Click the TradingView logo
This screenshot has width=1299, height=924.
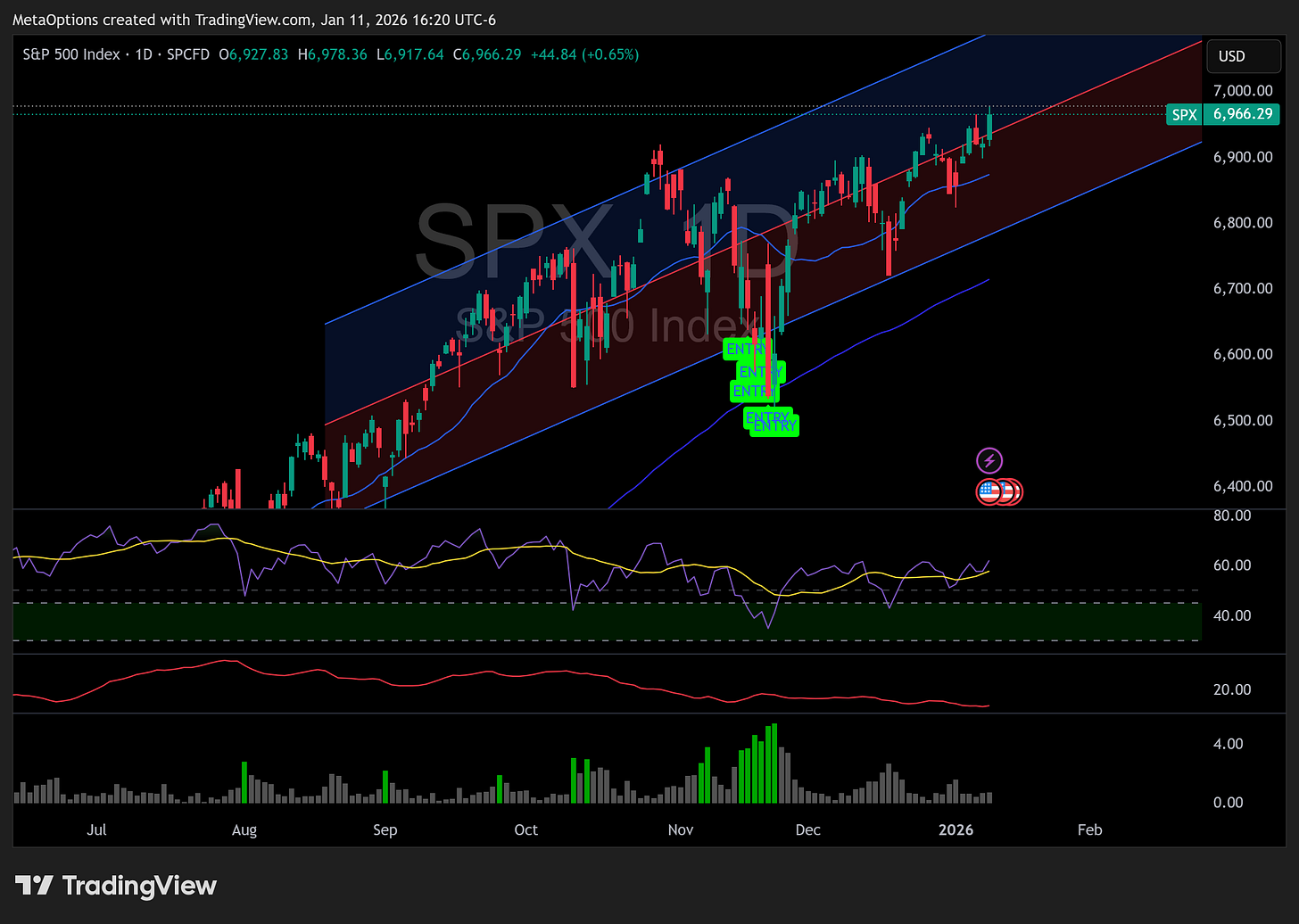click(x=116, y=886)
